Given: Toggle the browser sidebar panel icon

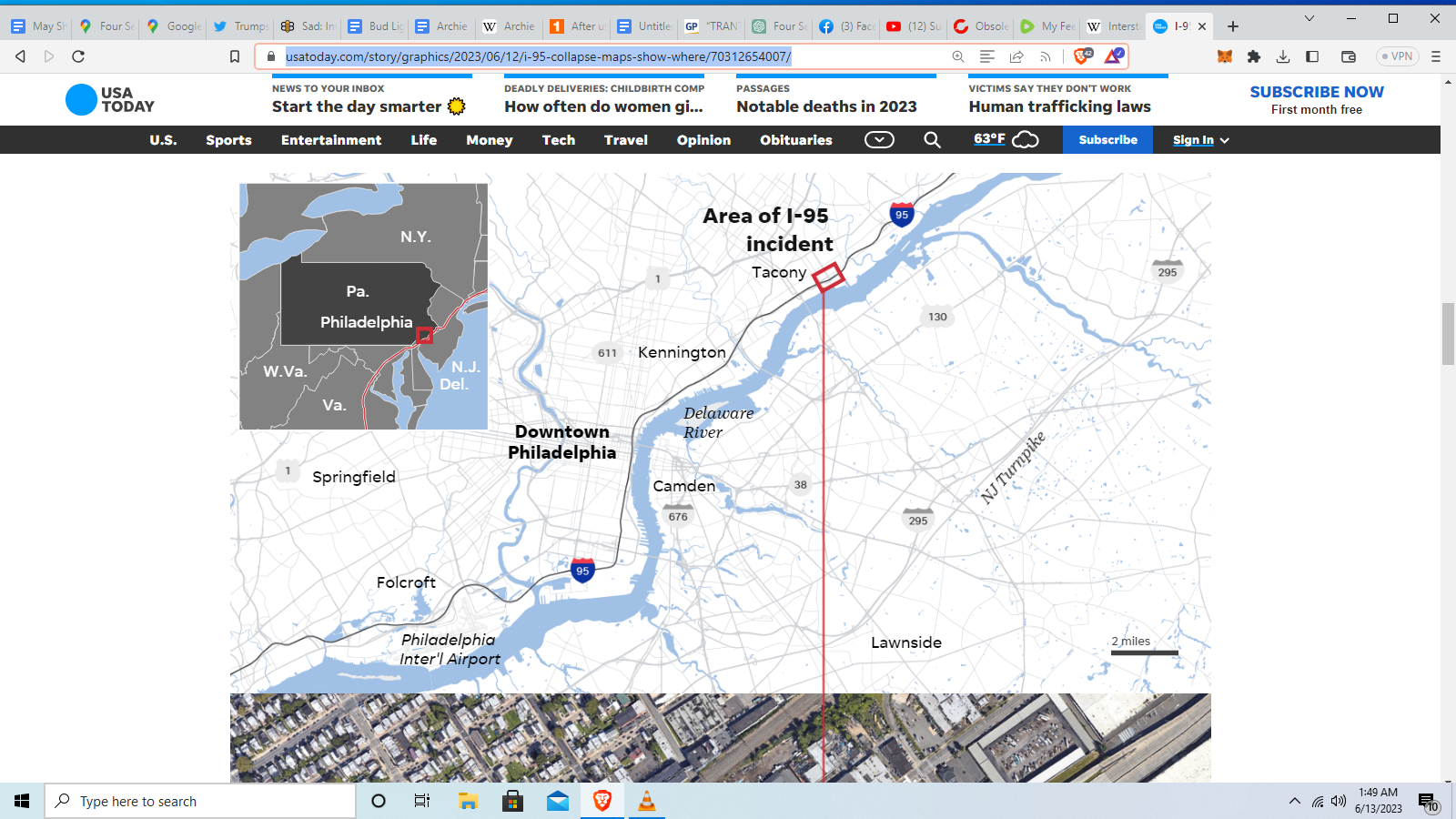Looking at the screenshot, I should coord(1312,56).
